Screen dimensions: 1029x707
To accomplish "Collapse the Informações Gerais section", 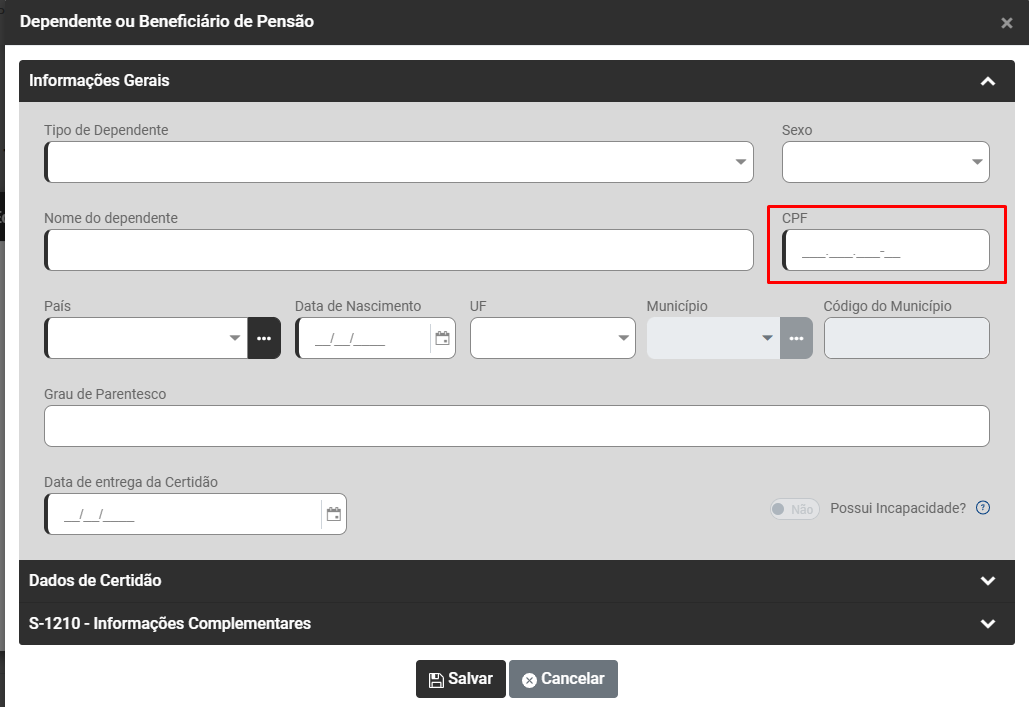I will (x=988, y=81).
